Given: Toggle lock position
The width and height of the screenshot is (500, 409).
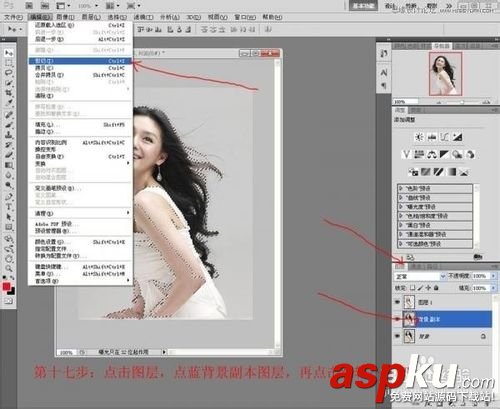Looking at the screenshot, I should 428,288.
